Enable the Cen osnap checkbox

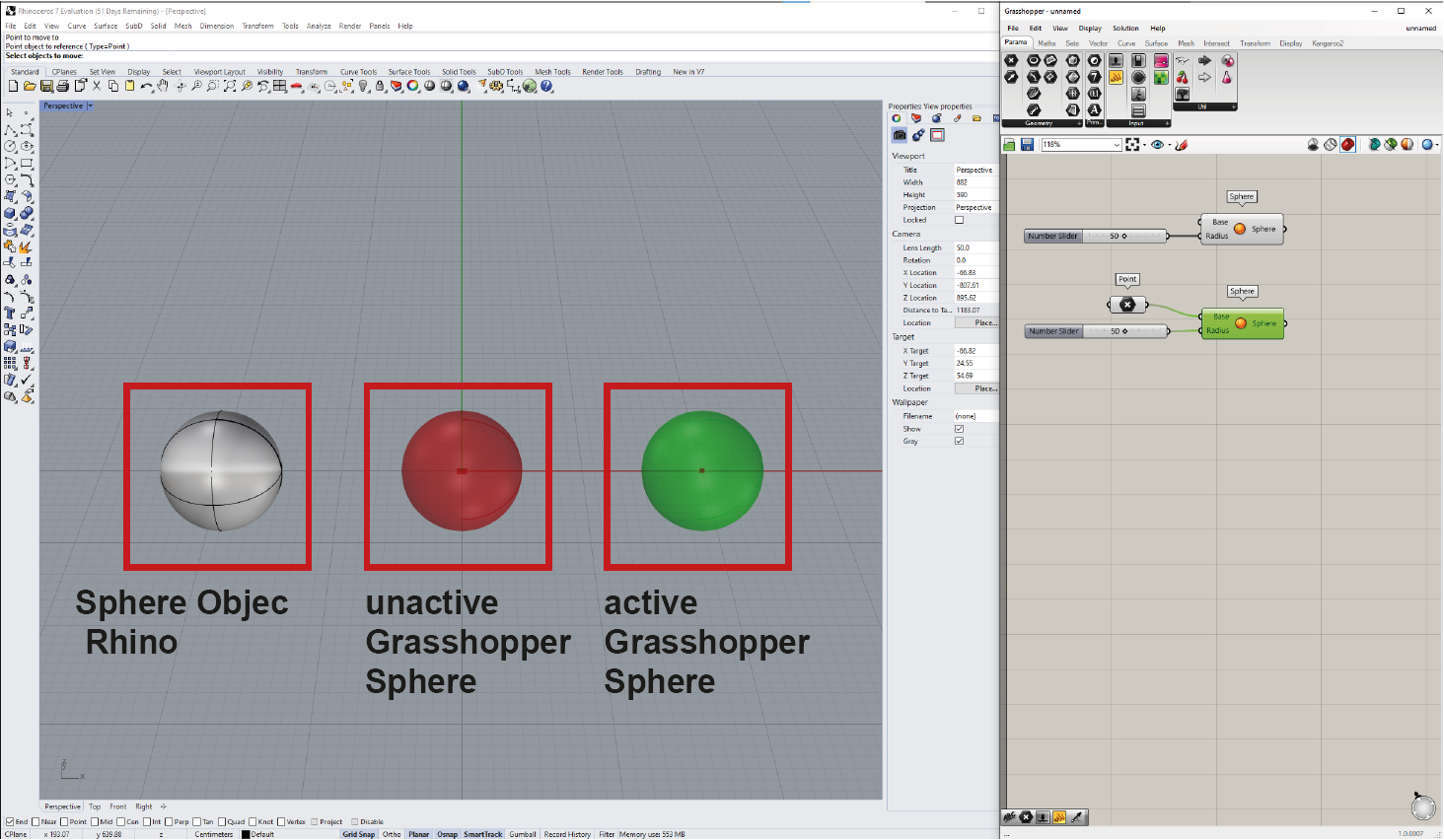click(x=120, y=821)
